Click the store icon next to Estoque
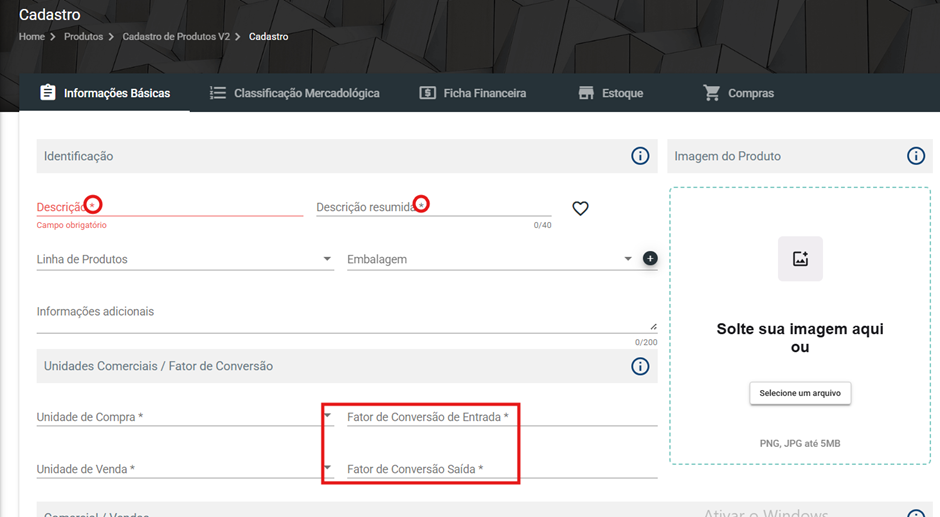This screenshot has width=940, height=517. [x=586, y=93]
